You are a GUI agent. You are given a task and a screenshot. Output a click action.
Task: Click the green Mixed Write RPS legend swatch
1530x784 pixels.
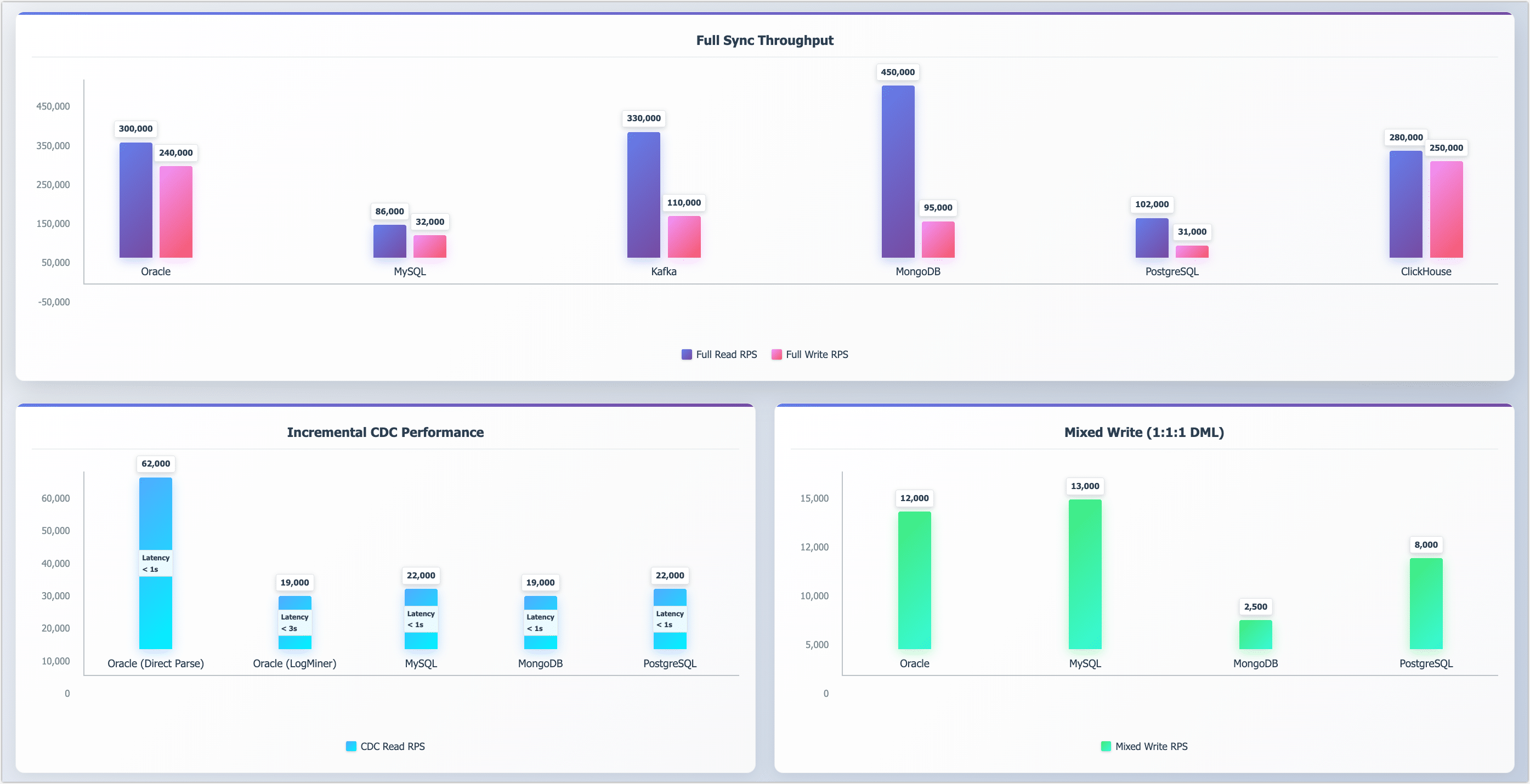[1106, 746]
